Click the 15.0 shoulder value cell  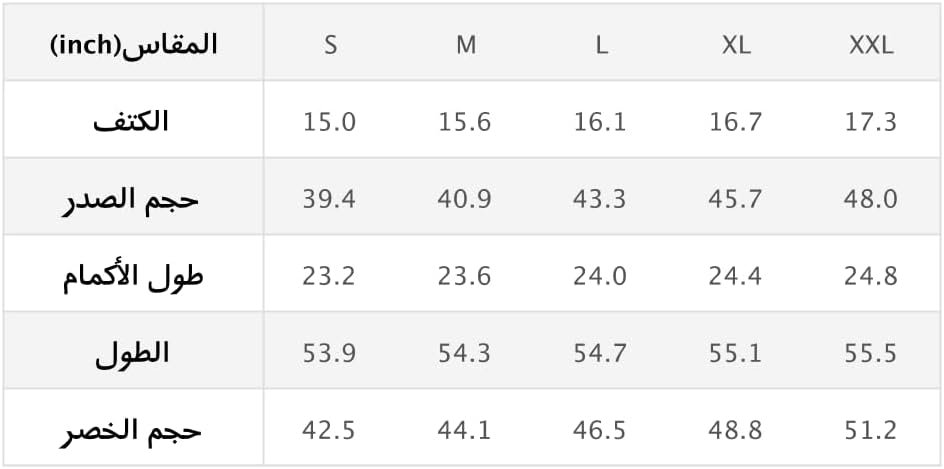point(329,122)
